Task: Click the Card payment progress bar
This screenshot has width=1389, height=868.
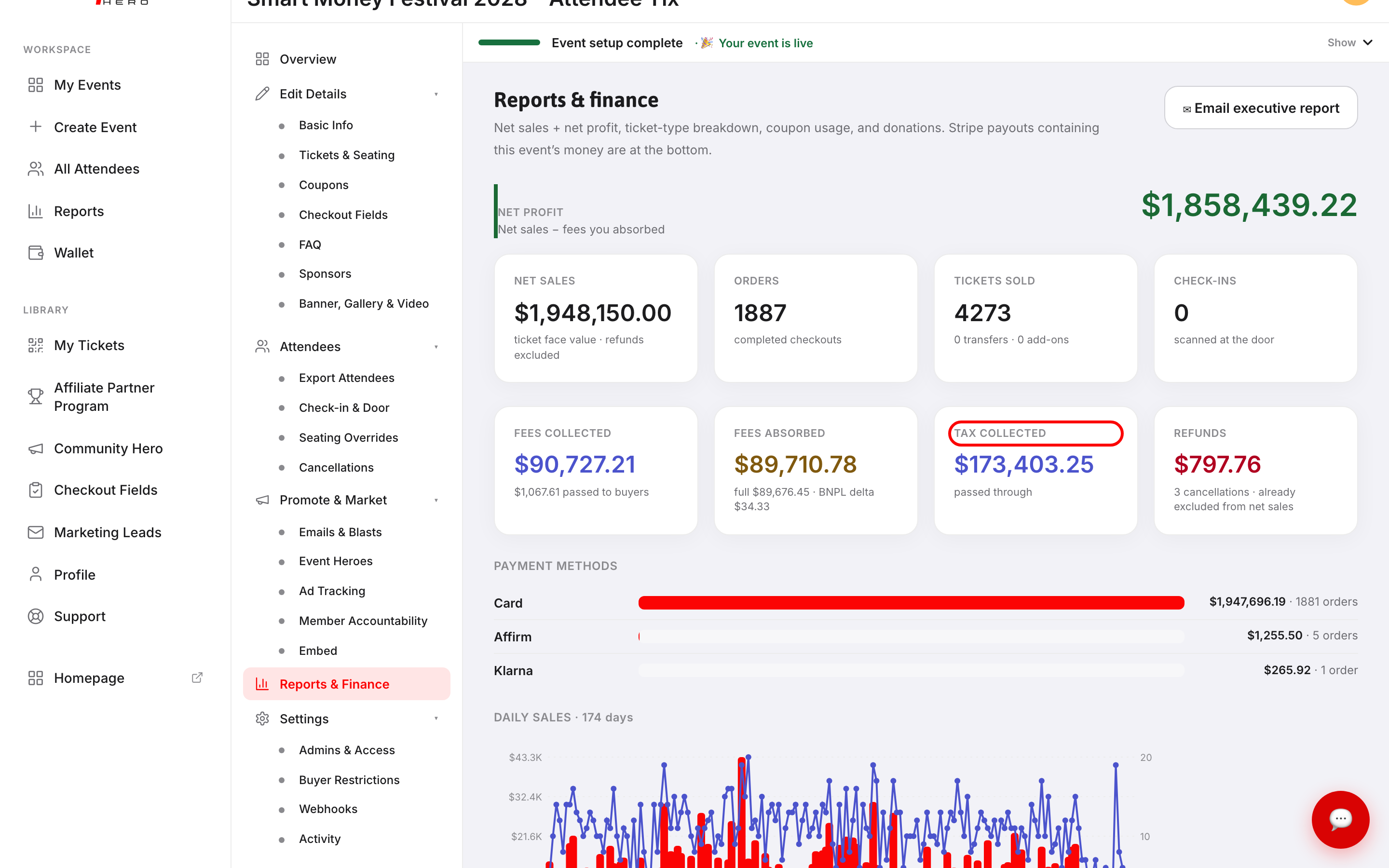Action: 911,602
